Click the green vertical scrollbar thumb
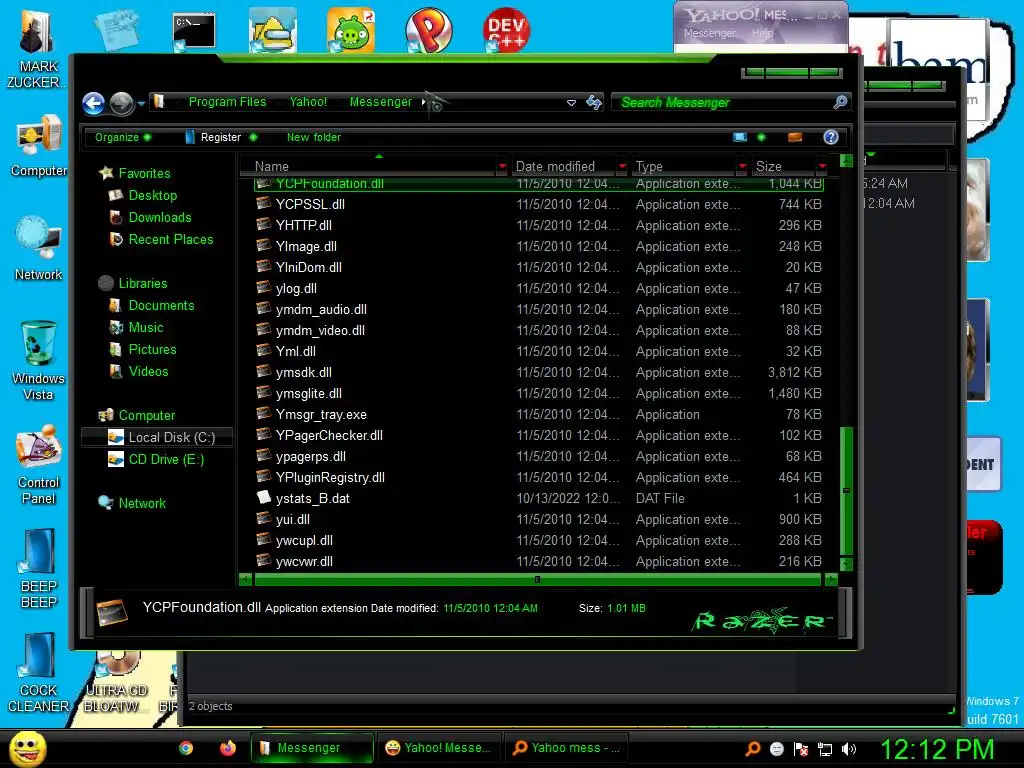The image size is (1024, 768). 846,490
